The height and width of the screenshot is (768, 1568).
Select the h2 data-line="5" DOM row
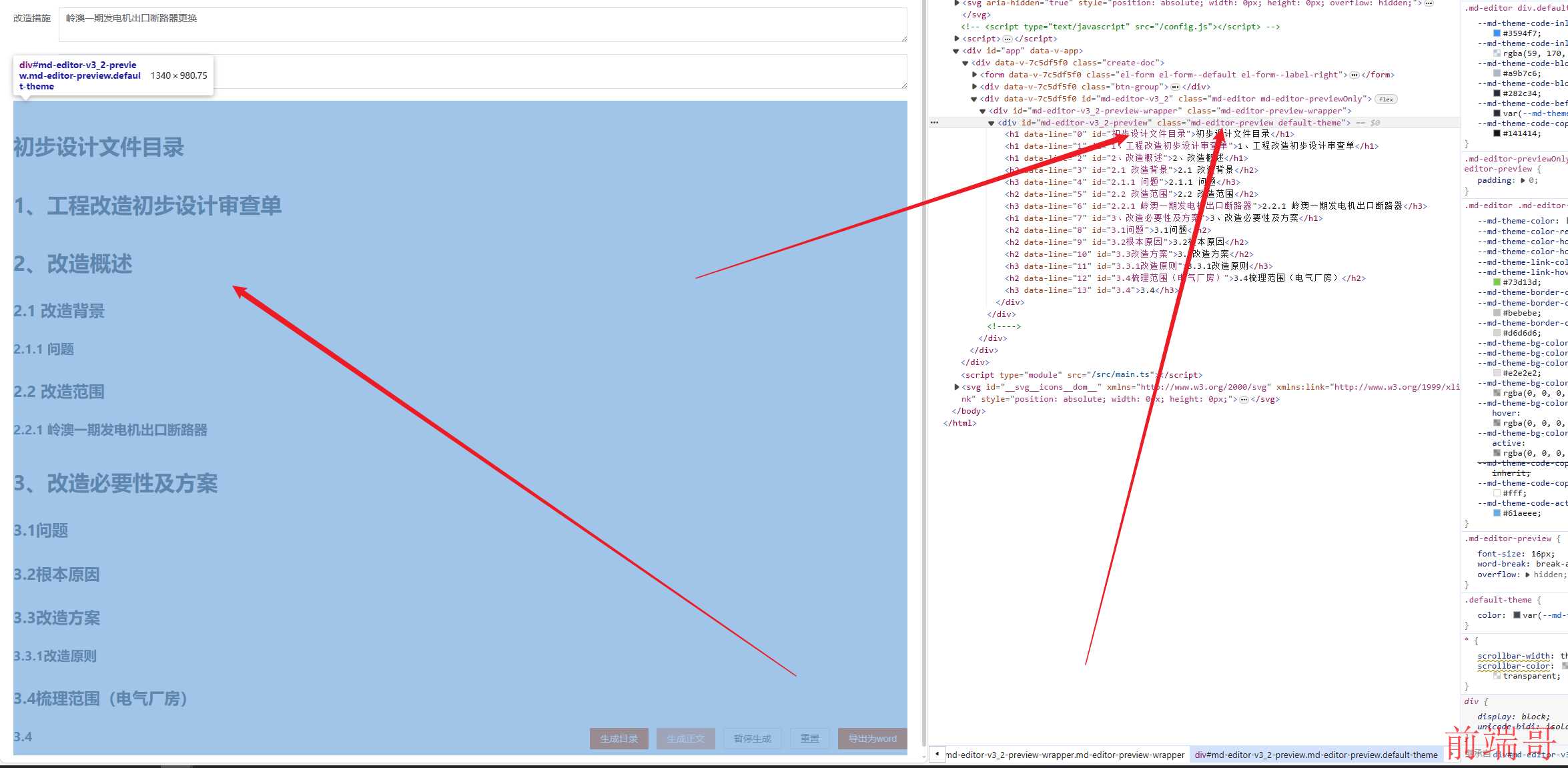point(1132,194)
